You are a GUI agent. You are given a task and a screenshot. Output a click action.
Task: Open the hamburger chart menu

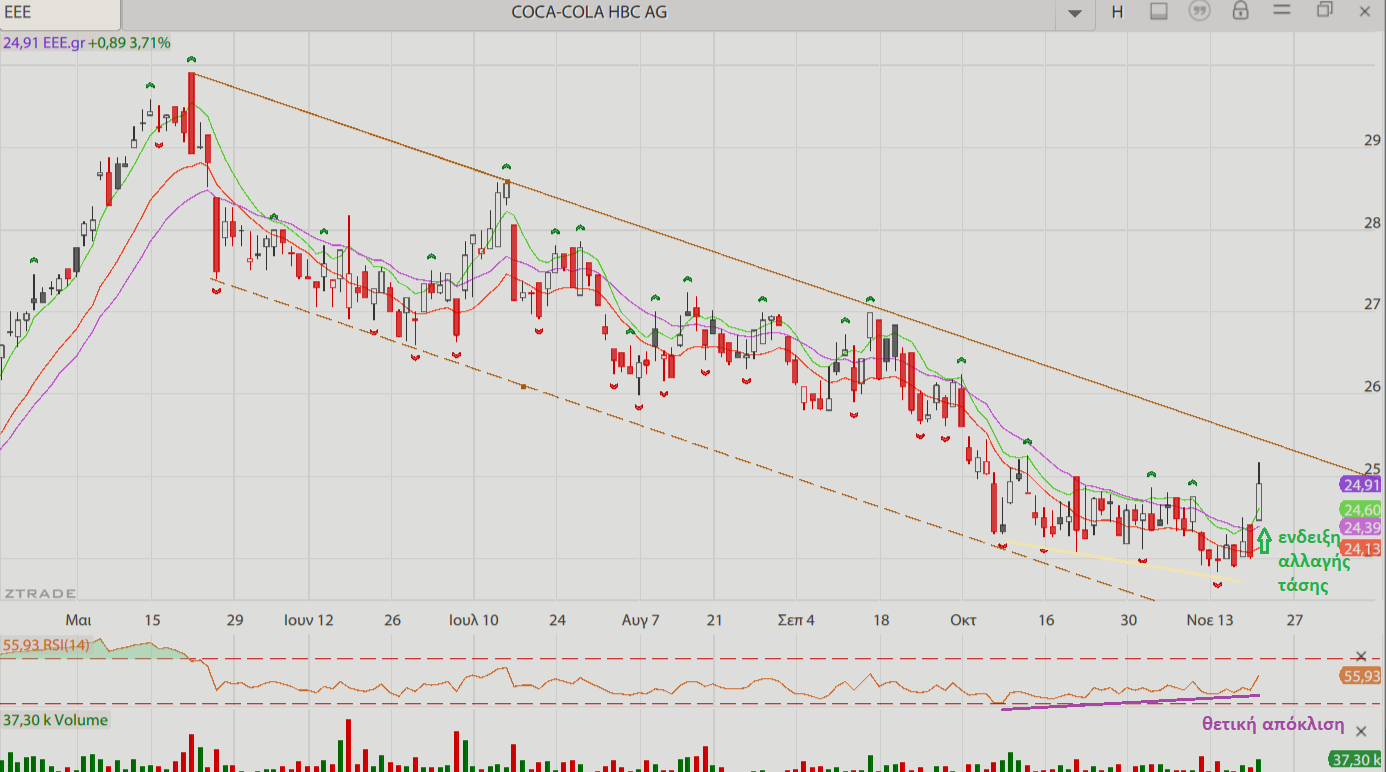[x=1282, y=11]
